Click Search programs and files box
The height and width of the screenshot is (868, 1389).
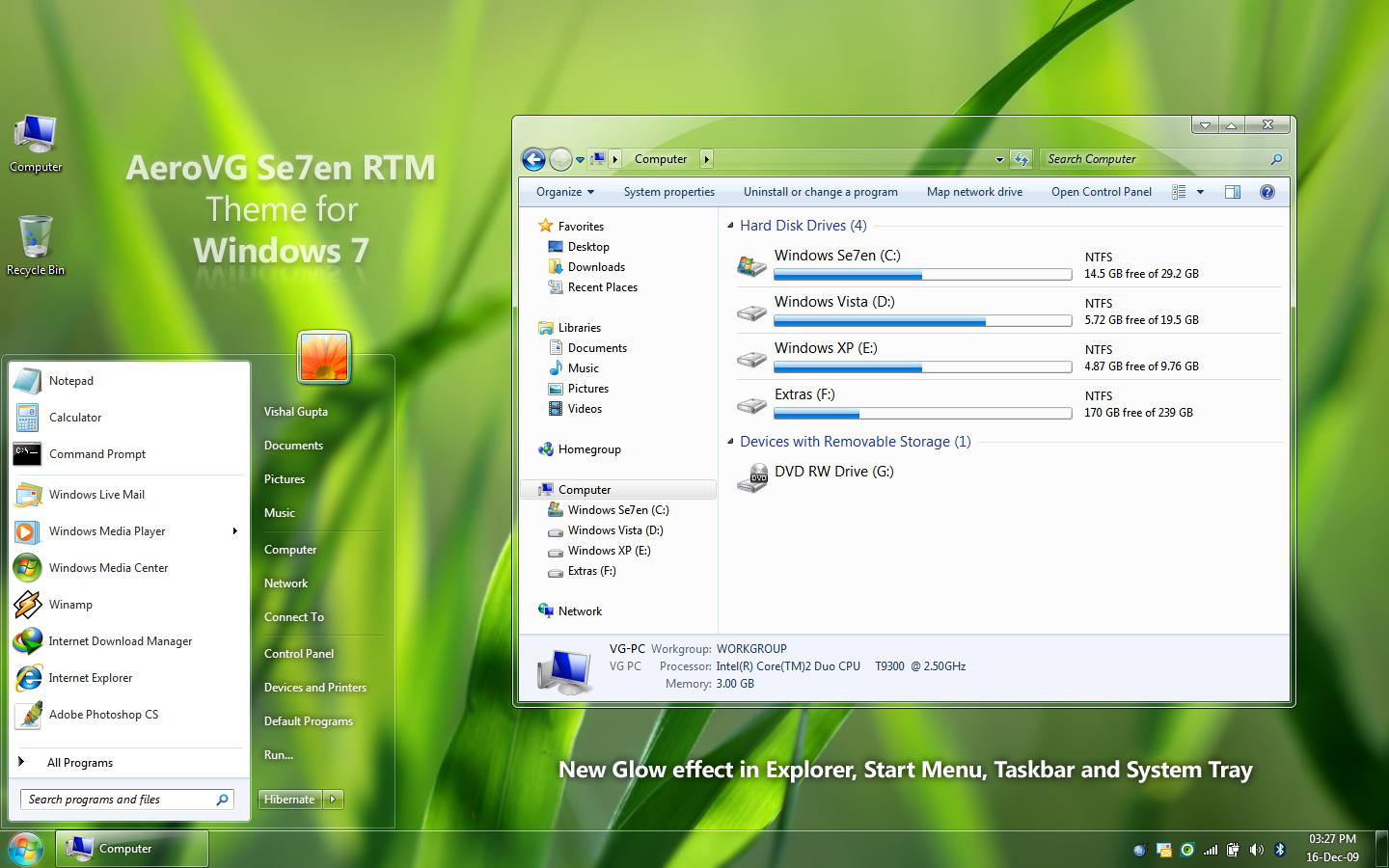[127, 800]
